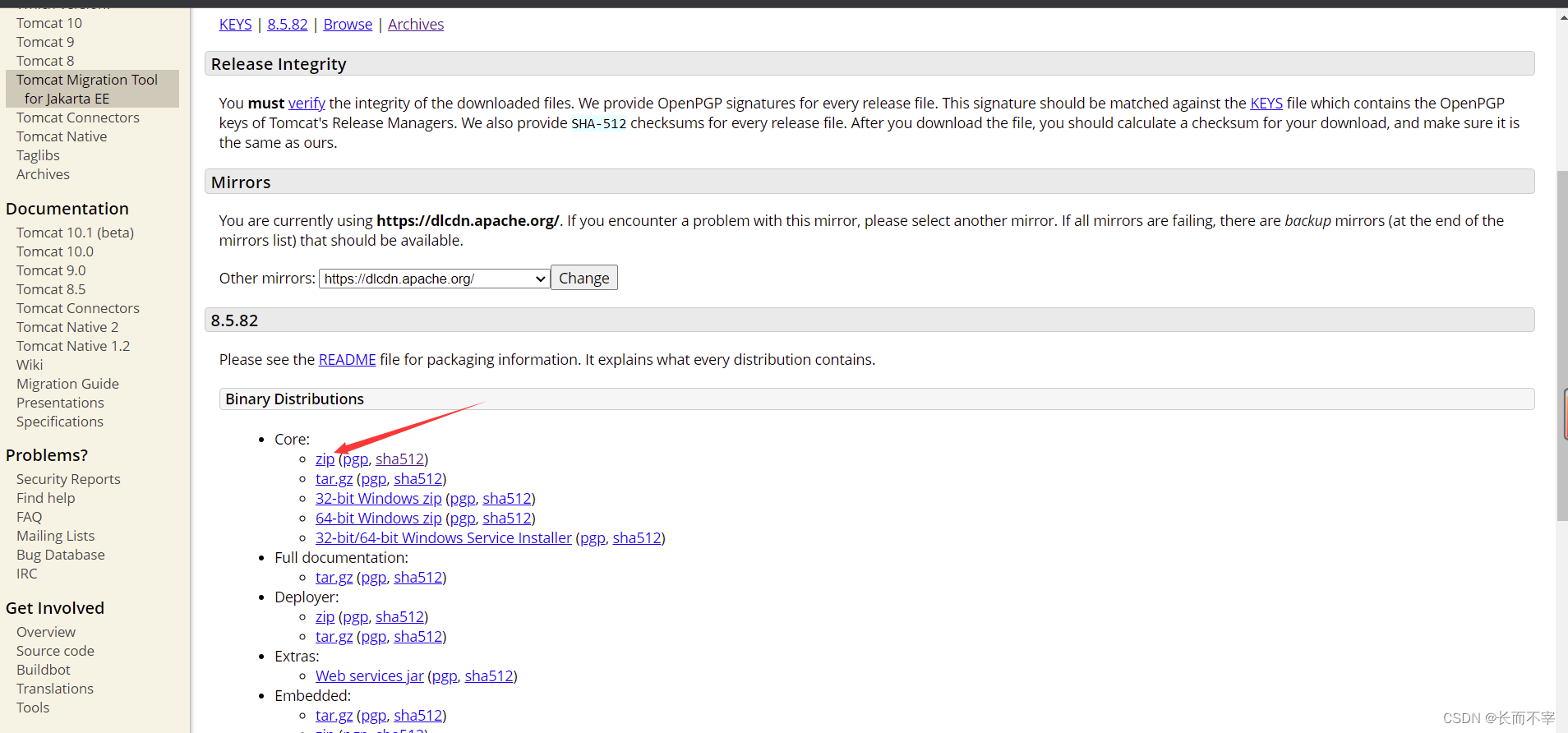This screenshot has height=733, width=1568.
Task: Open the IRC link
Action: click(26, 574)
